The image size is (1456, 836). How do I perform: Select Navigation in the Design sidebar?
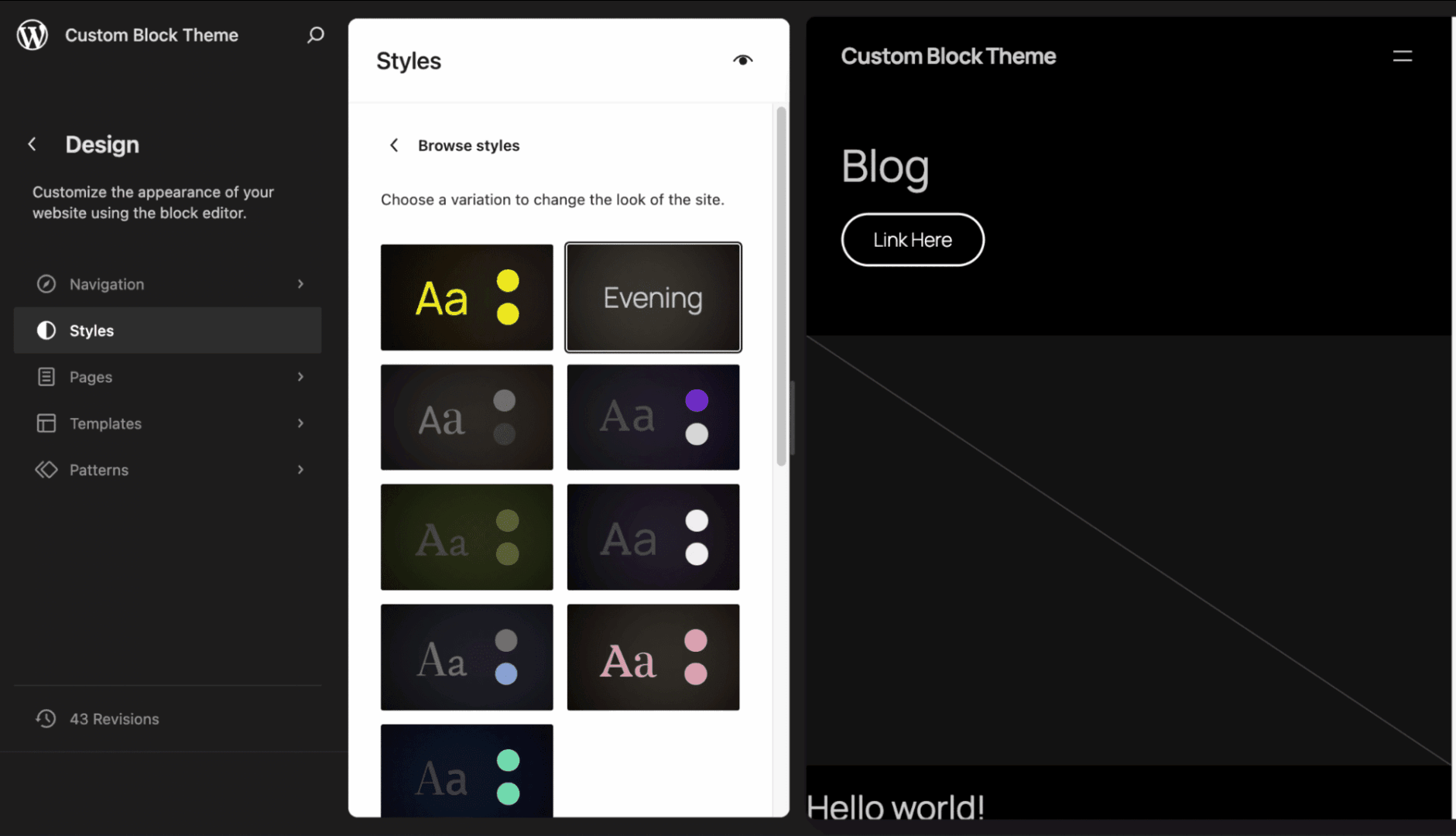point(106,284)
